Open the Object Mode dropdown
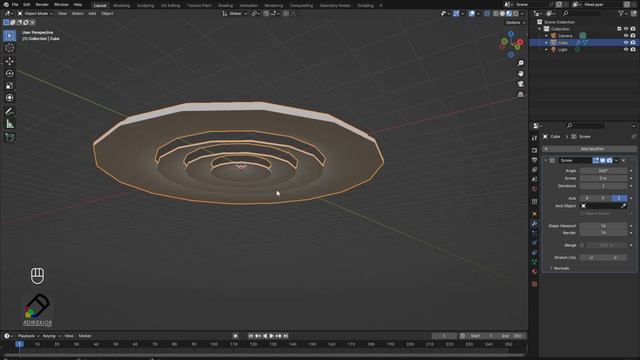Screen dimensions: 640x360 coord(35,13)
